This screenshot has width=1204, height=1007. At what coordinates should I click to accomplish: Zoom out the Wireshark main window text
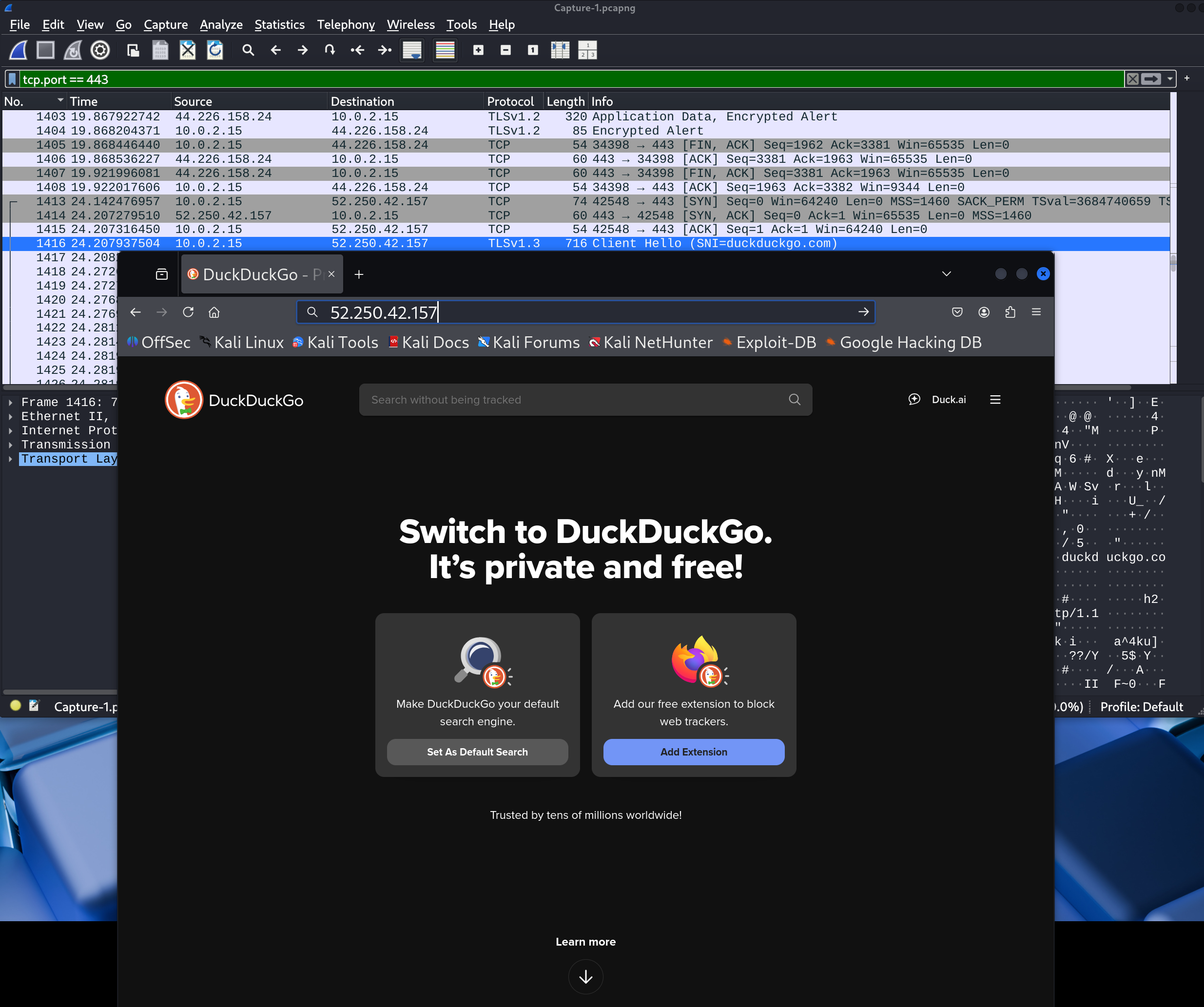pos(505,50)
